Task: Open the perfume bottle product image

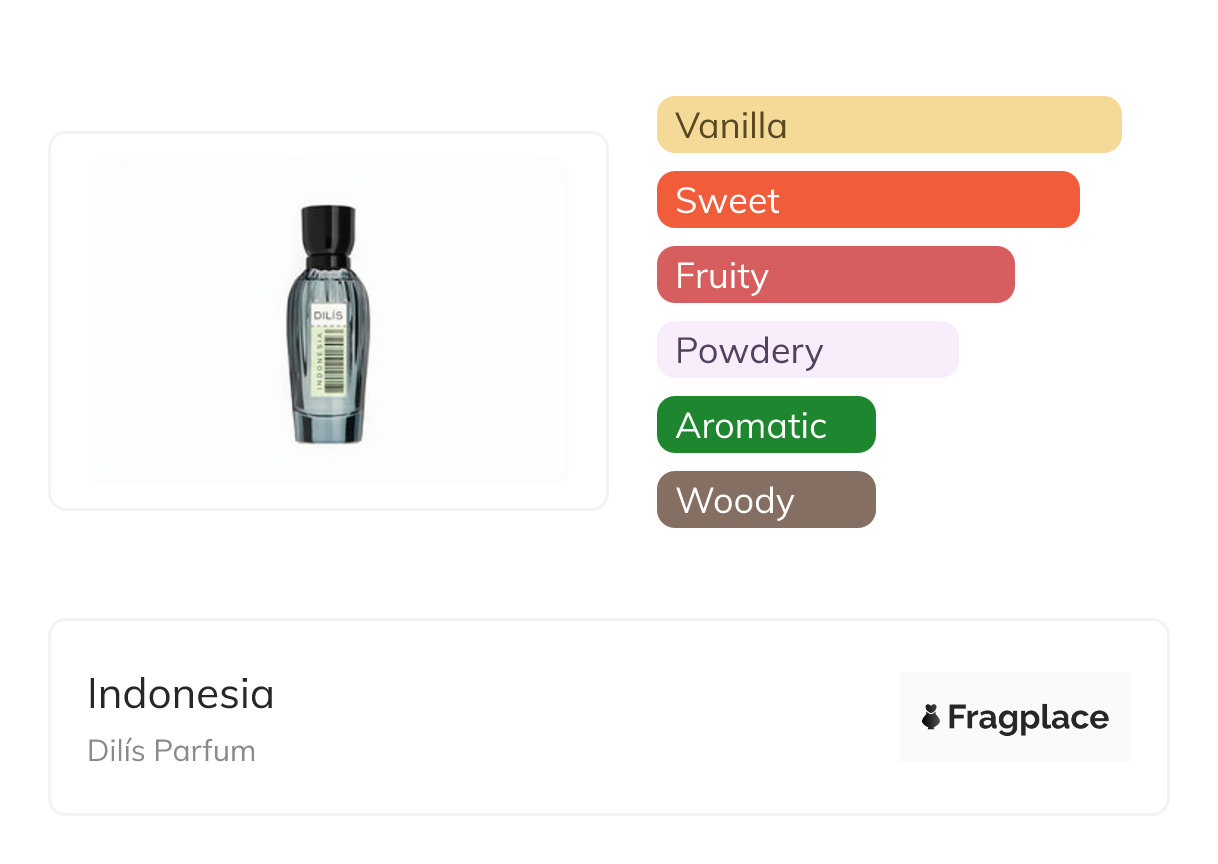Action: tap(328, 321)
